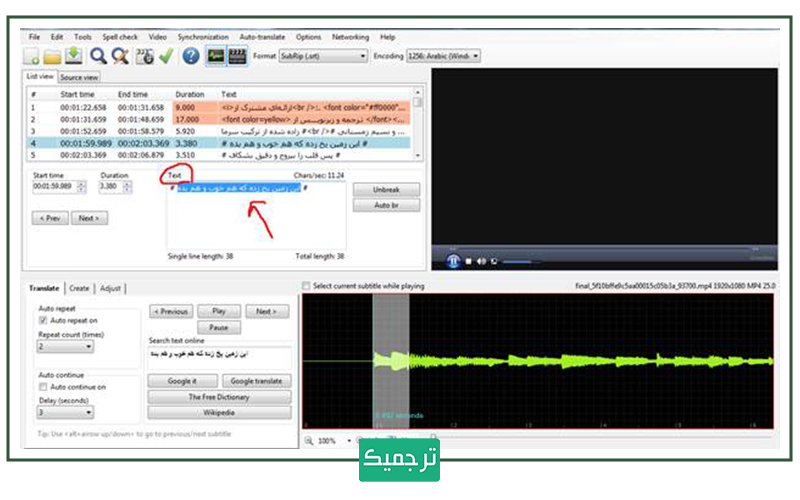This screenshot has height=500, width=800.
Task: Open the Spell check menu
Action: click(120, 37)
